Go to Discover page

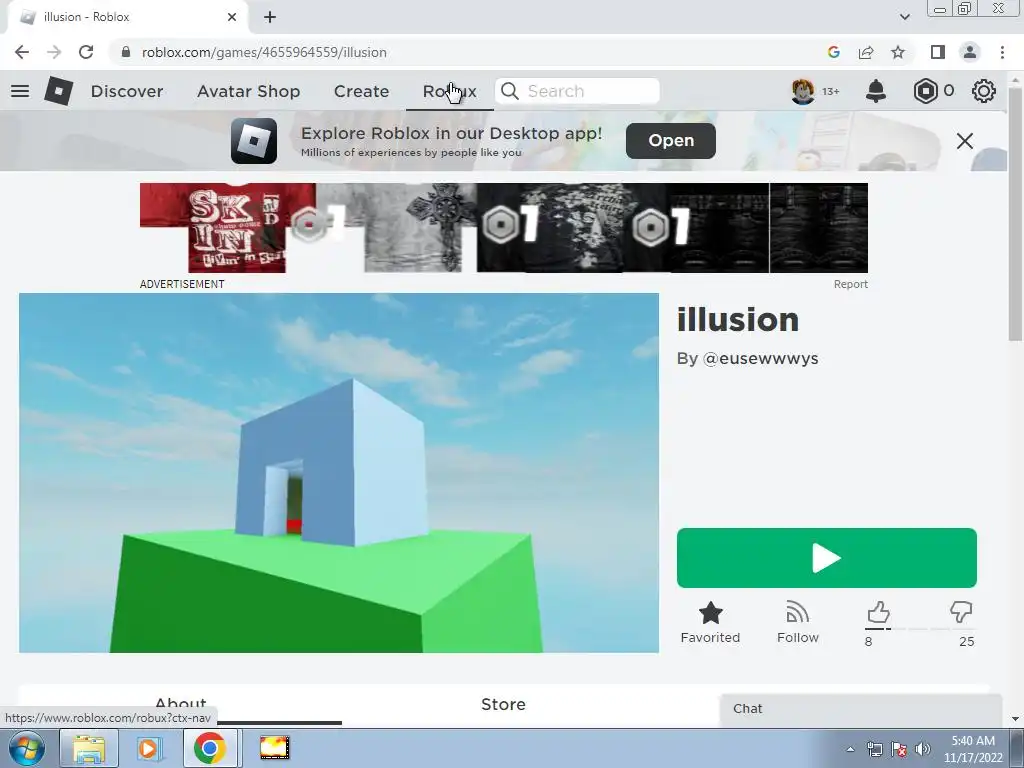[x=127, y=91]
